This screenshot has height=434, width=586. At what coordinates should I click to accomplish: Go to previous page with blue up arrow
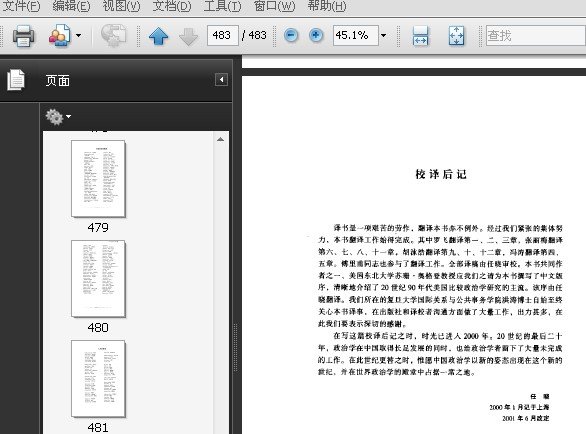coord(158,36)
